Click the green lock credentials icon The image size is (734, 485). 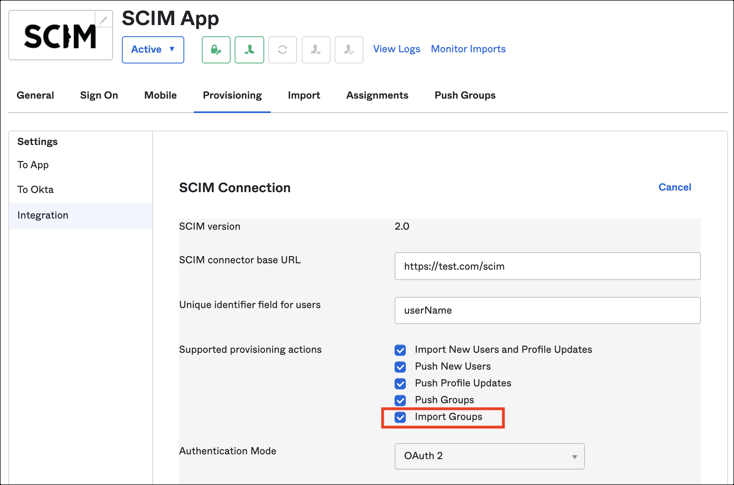point(216,49)
